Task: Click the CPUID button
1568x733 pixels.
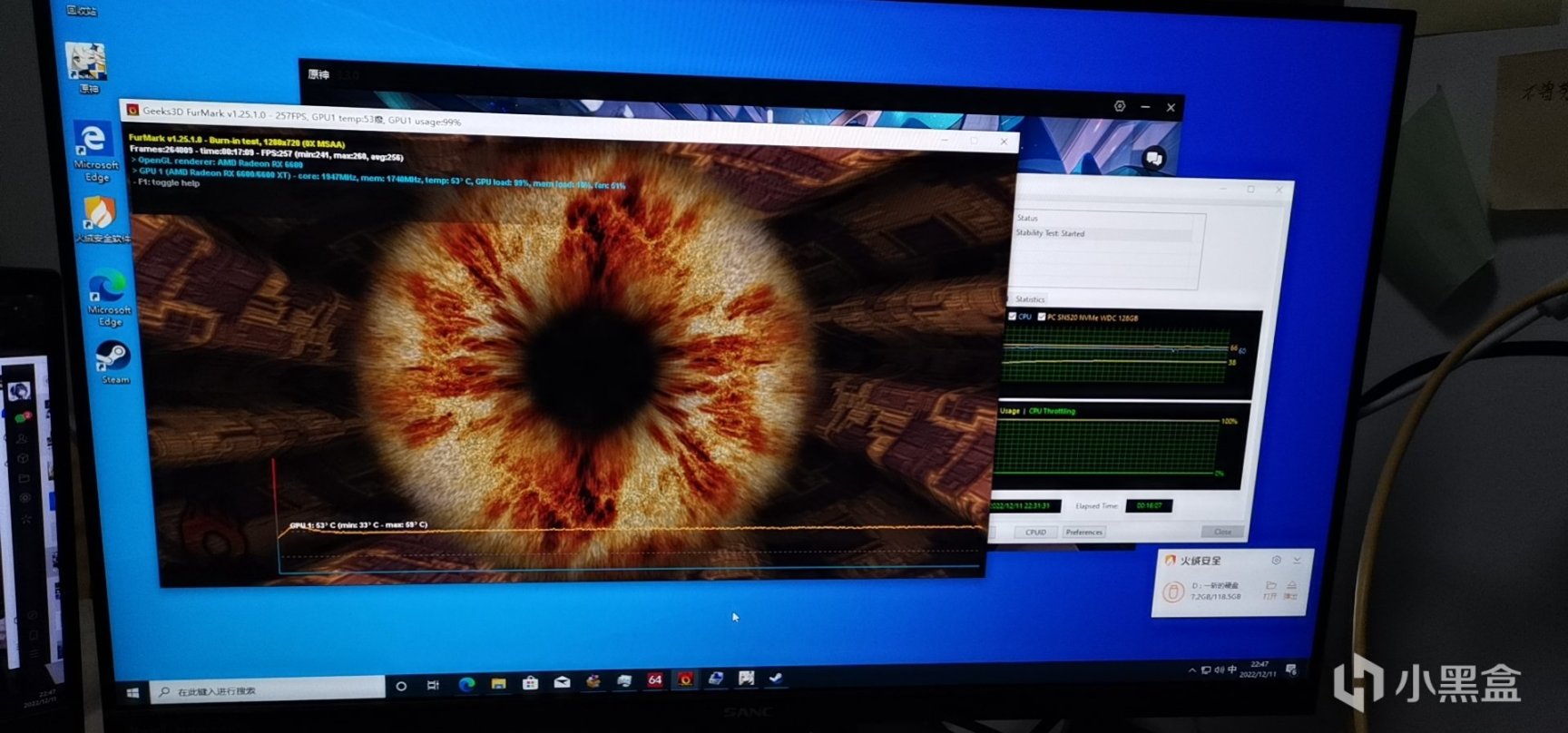Action: click(x=1035, y=532)
